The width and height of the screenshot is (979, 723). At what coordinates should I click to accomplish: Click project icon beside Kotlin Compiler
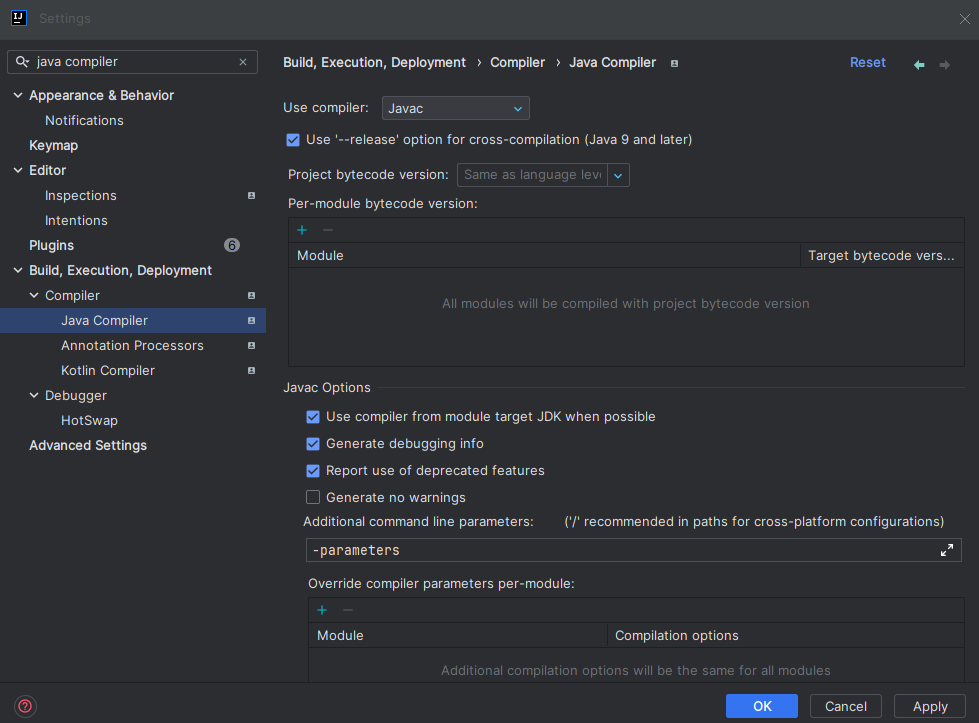click(252, 370)
